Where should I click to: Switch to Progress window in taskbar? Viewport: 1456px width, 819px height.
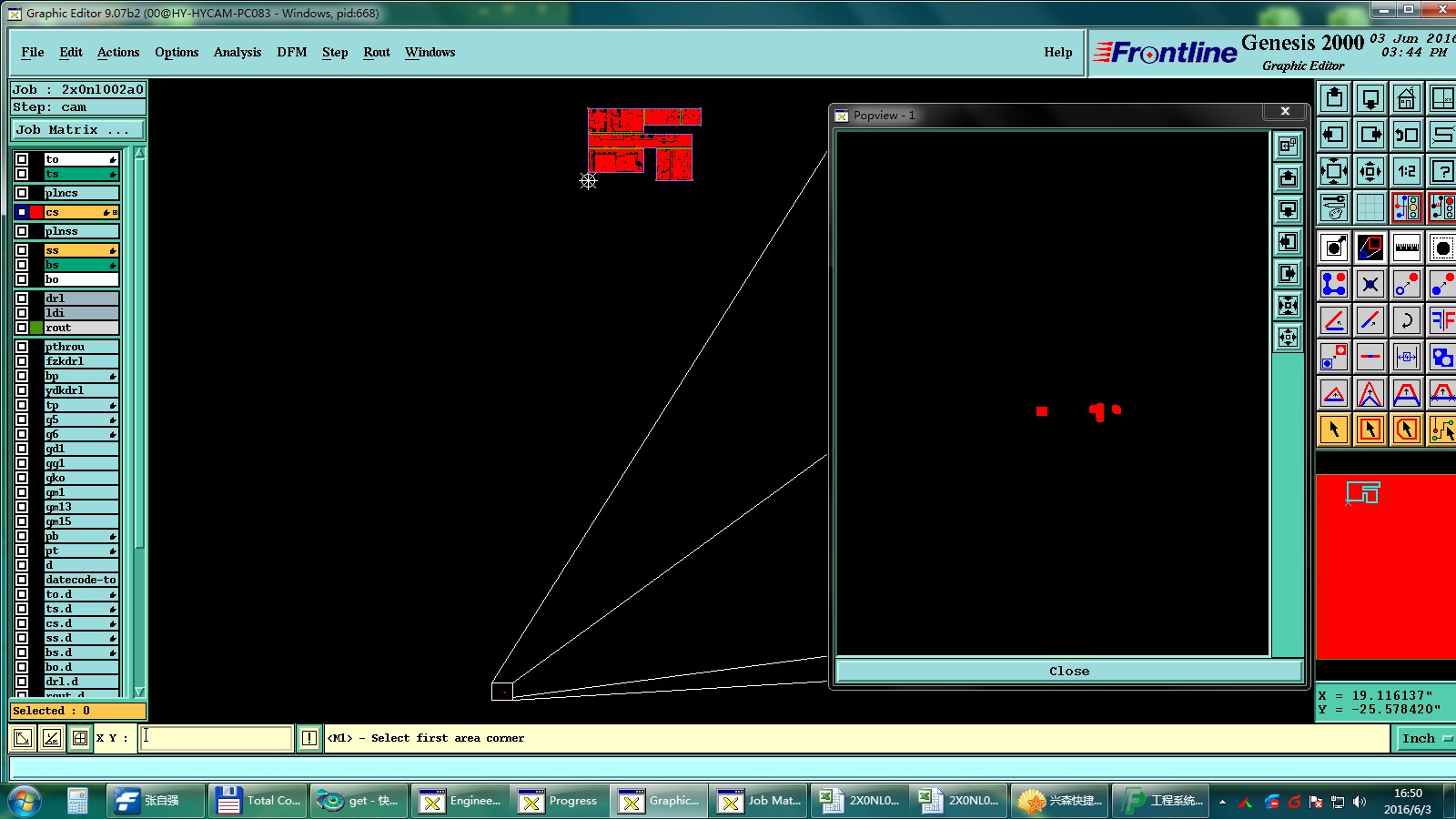click(558, 801)
